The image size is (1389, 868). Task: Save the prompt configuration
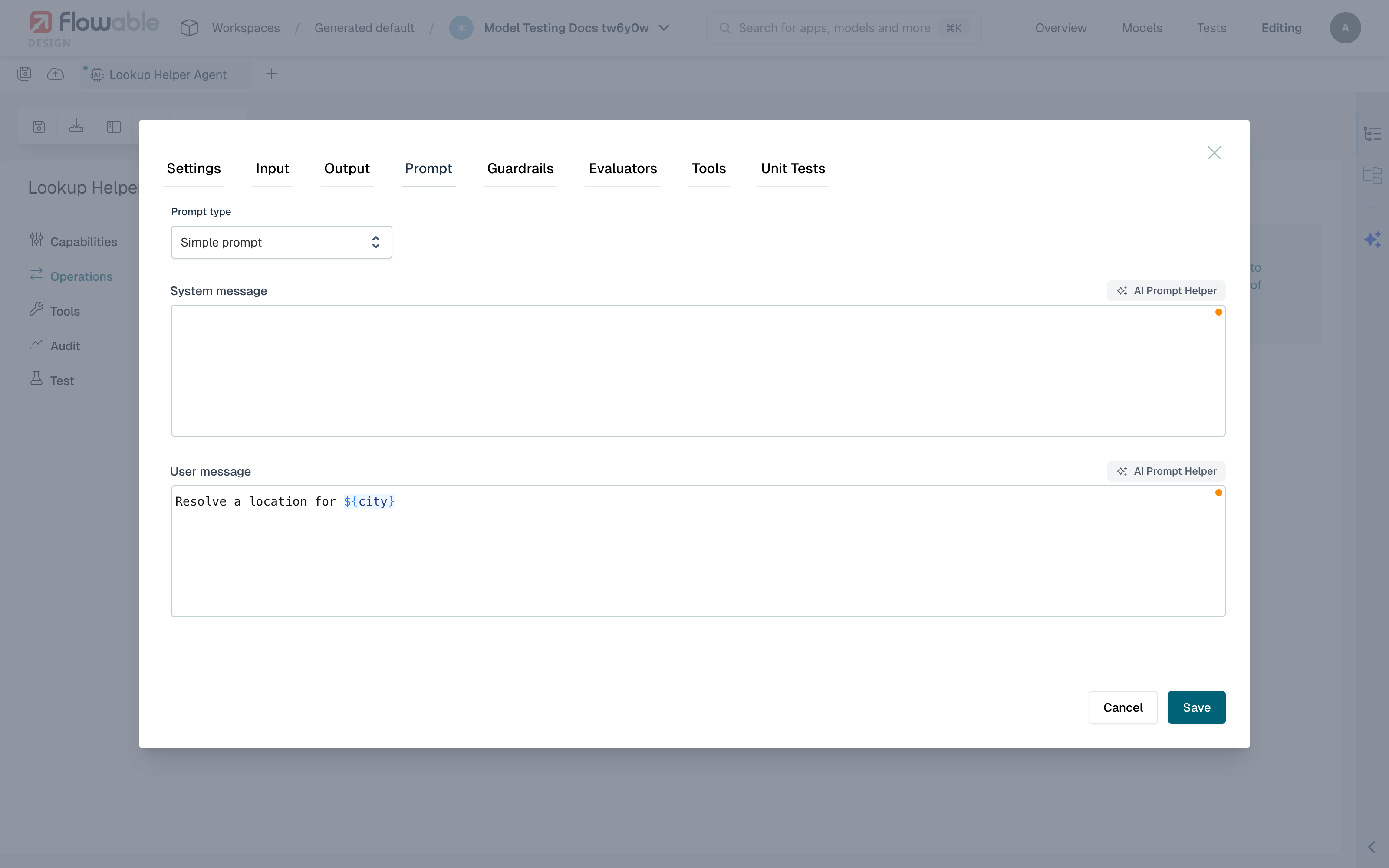(1196, 707)
